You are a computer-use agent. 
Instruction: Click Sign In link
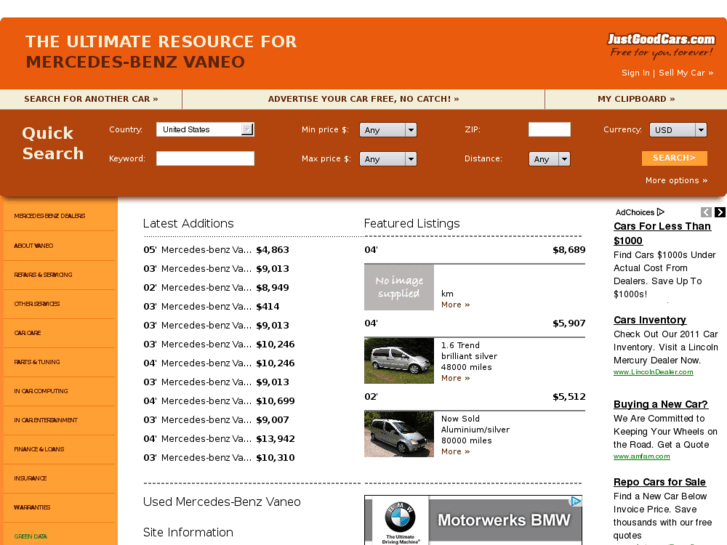[x=636, y=73]
